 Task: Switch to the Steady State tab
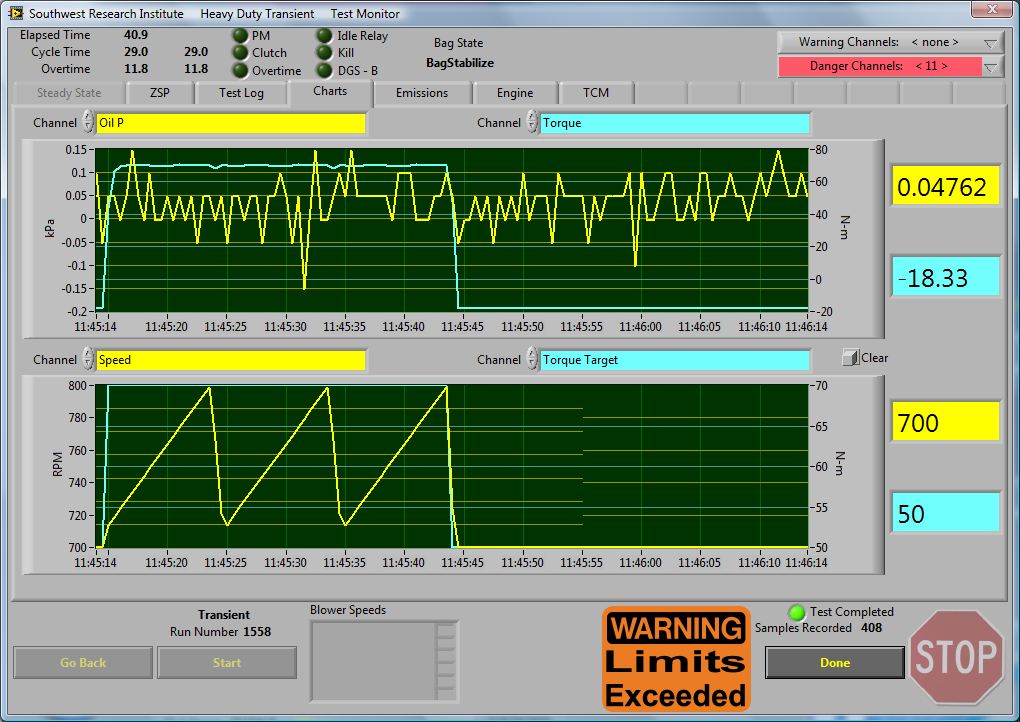(x=69, y=93)
